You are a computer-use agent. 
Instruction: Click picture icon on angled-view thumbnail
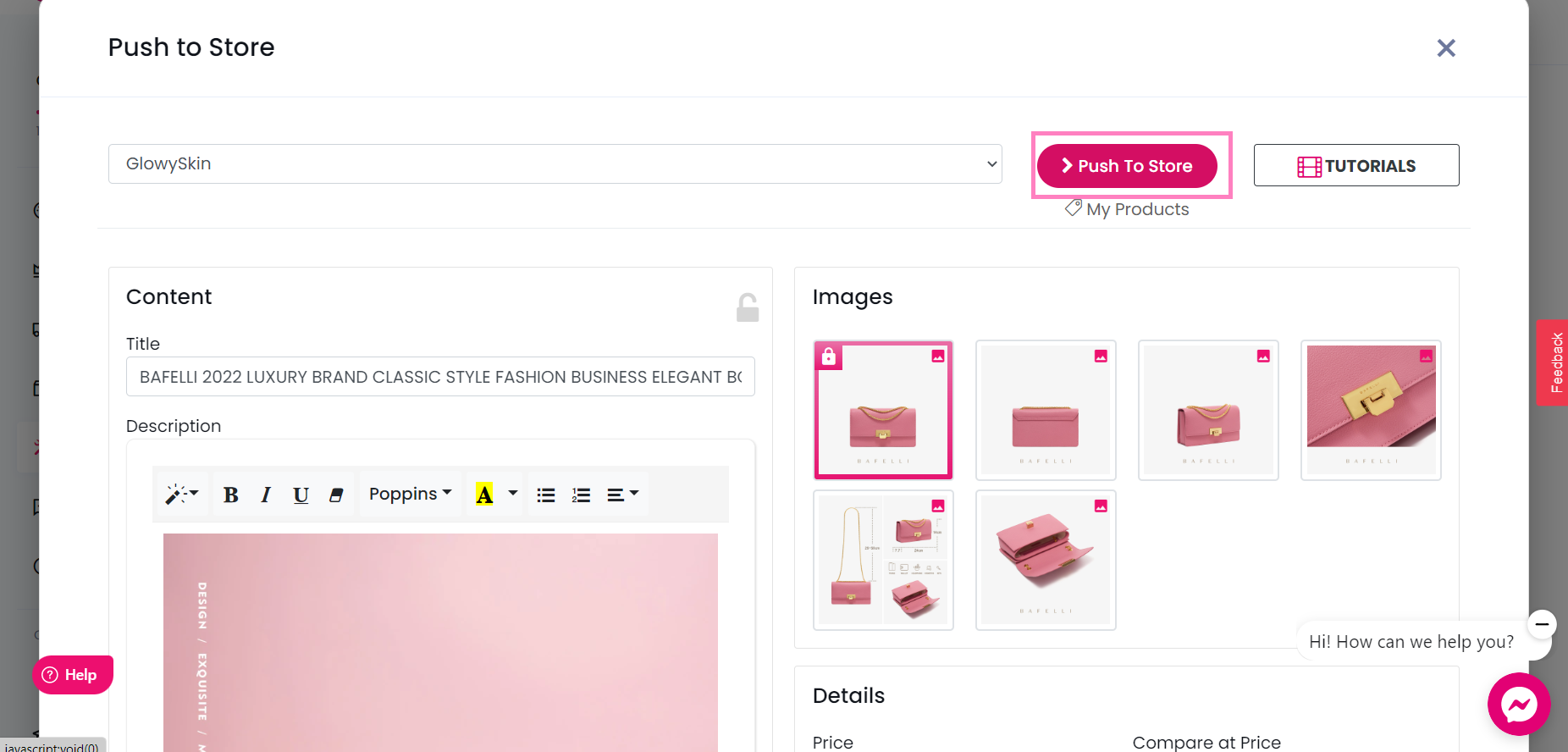pyautogui.click(x=1263, y=357)
